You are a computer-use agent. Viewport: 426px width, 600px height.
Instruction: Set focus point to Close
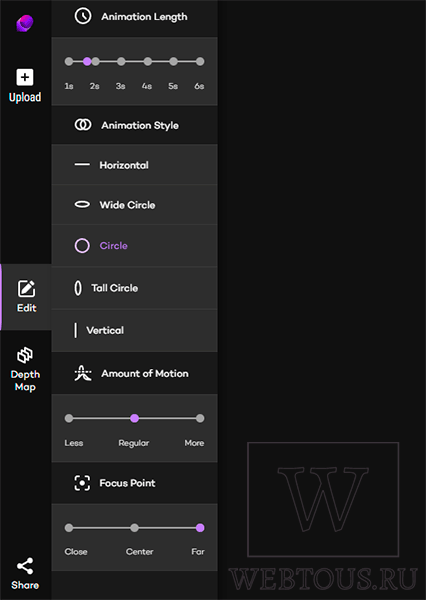pos(69,528)
